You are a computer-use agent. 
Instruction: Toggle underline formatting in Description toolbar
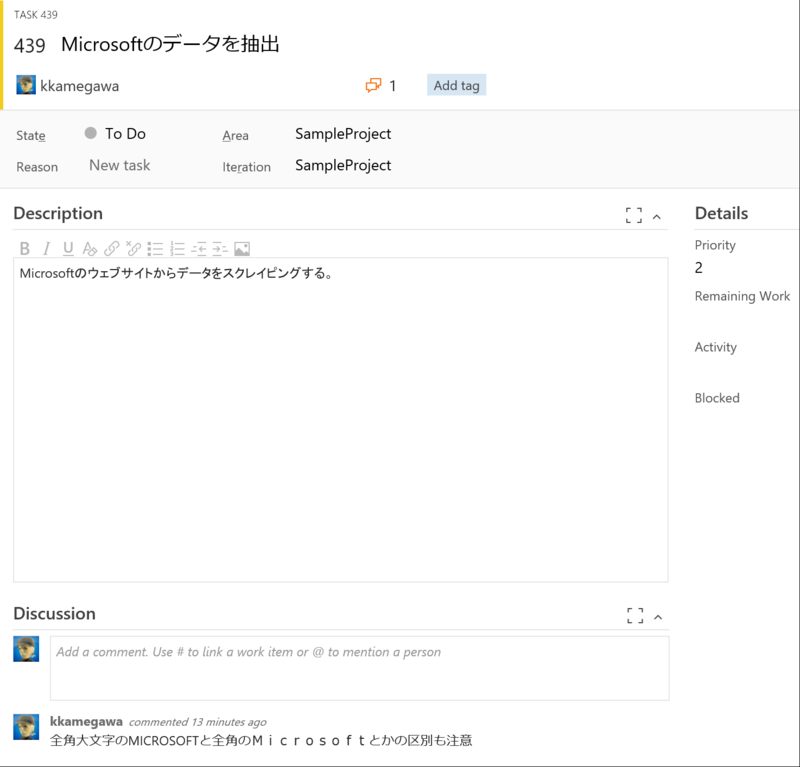pos(68,249)
